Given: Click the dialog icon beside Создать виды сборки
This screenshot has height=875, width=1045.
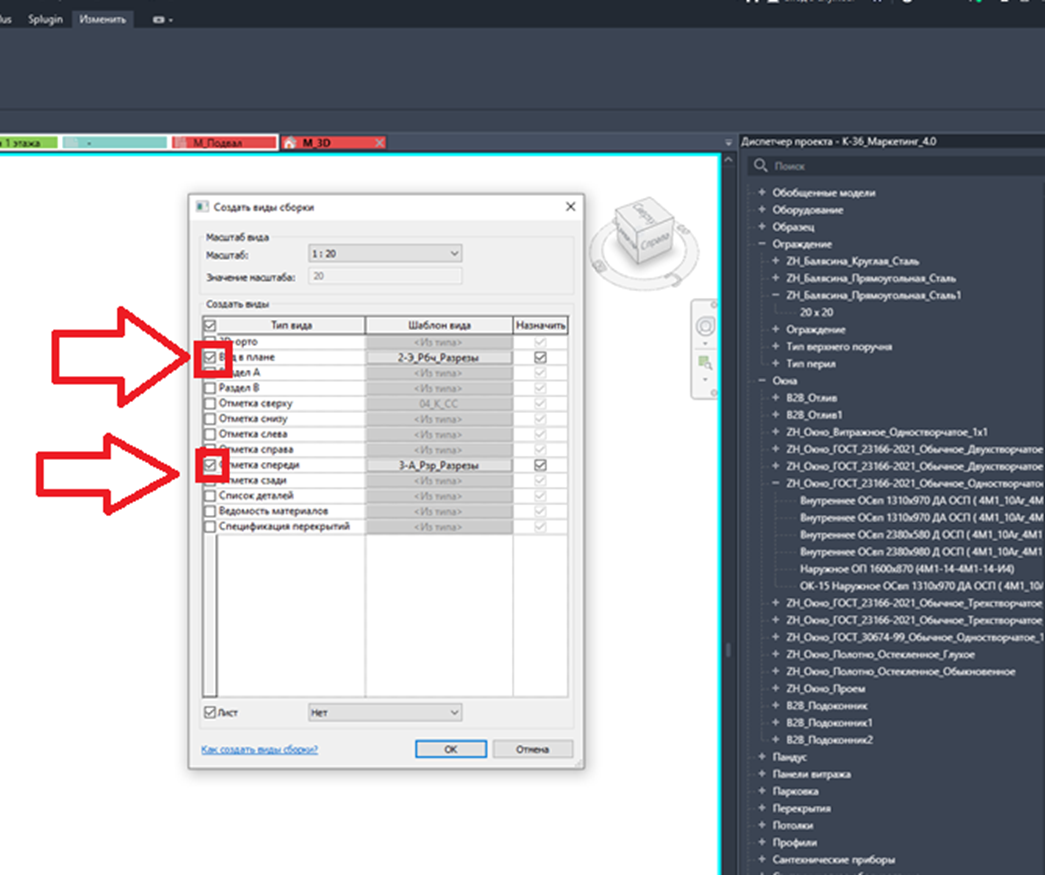Looking at the screenshot, I should 203,207.
